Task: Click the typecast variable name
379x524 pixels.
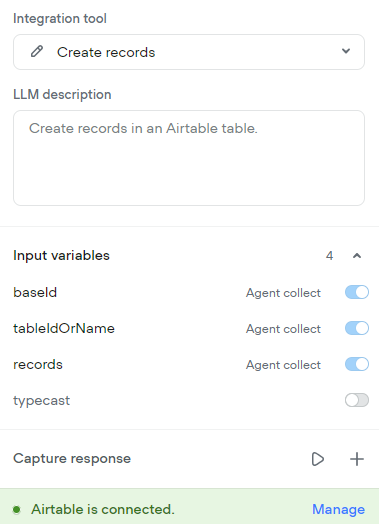Action: [41, 400]
